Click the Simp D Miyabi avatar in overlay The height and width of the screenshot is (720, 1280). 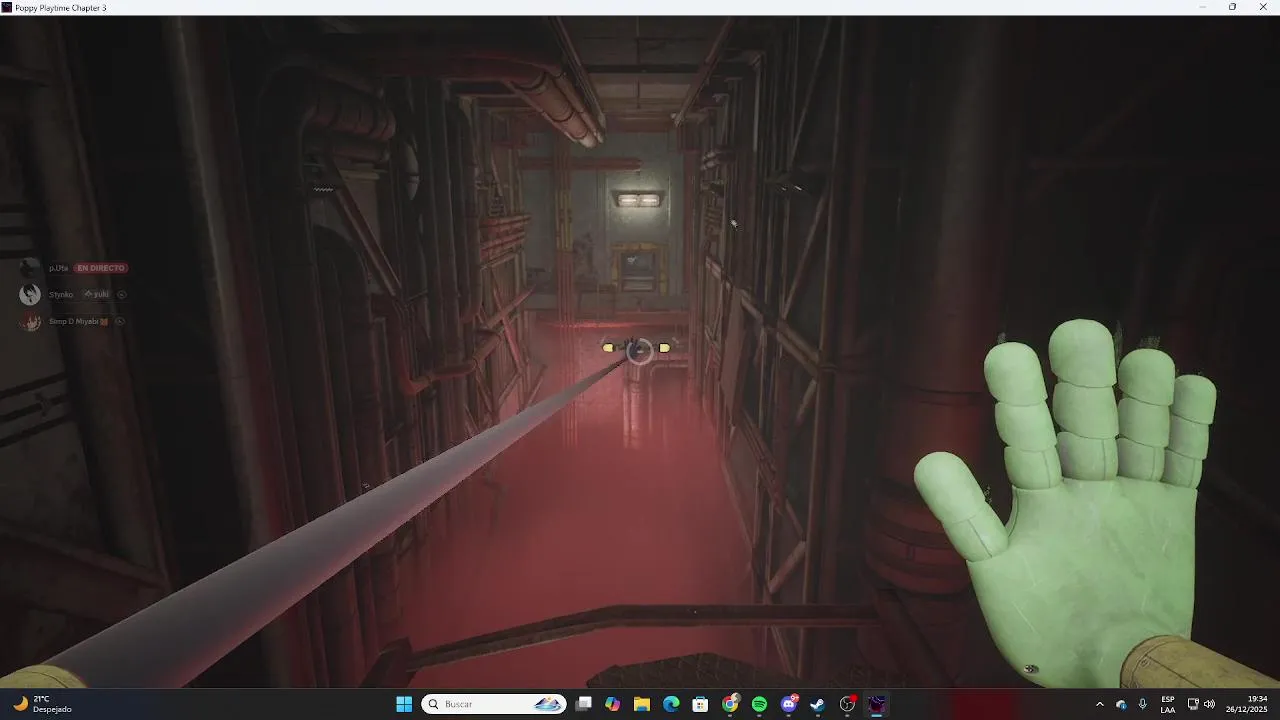(x=30, y=321)
